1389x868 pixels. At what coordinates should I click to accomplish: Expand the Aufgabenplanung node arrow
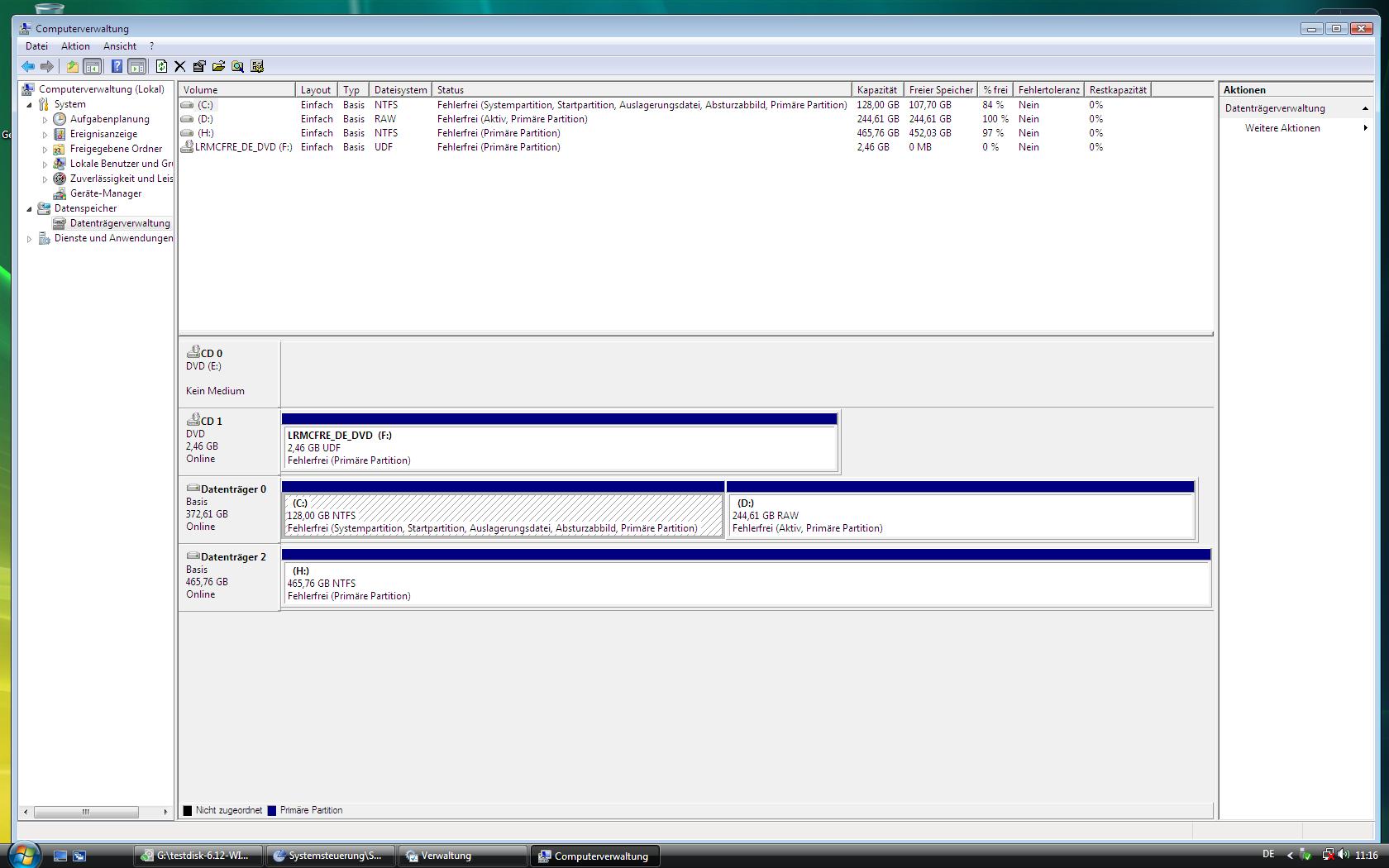(x=45, y=120)
